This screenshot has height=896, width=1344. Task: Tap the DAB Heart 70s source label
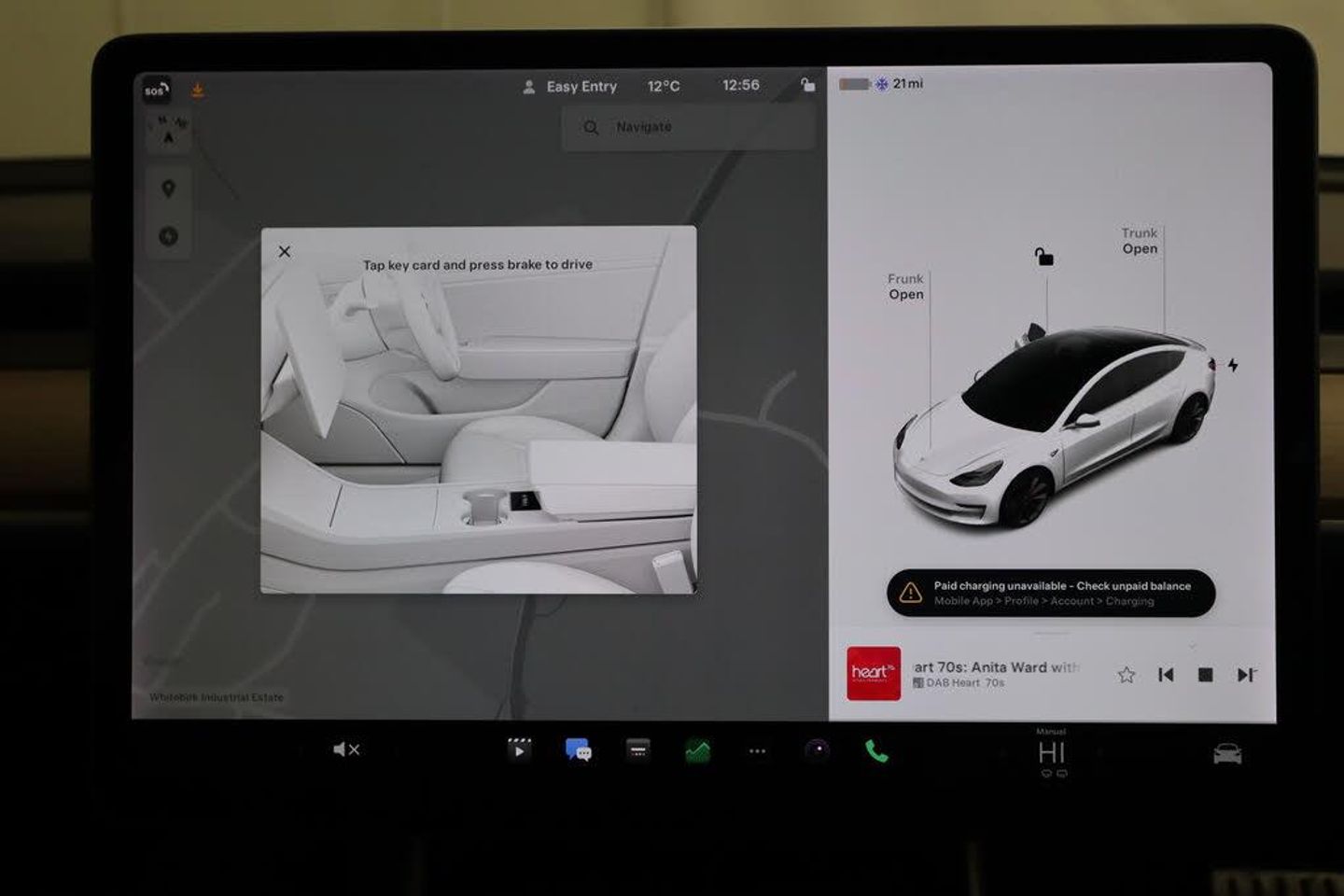tap(959, 683)
